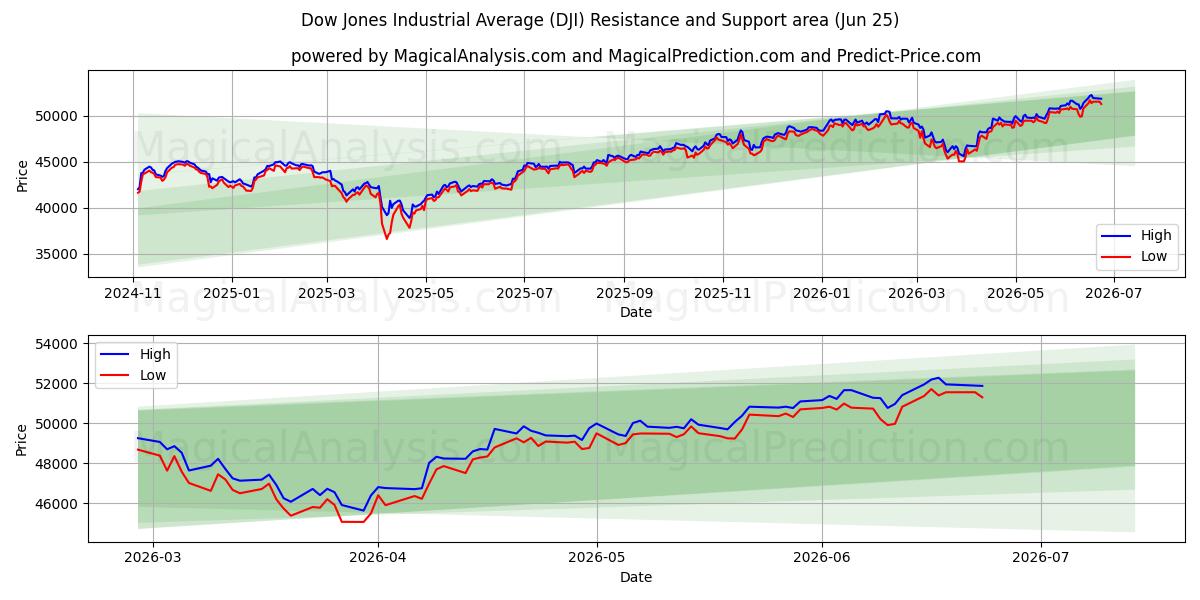Viewport: 1200px width, 600px height.
Task: Click the 'Price' axis label of lower chart
Action: pyautogui.click(x=22, y=438)
